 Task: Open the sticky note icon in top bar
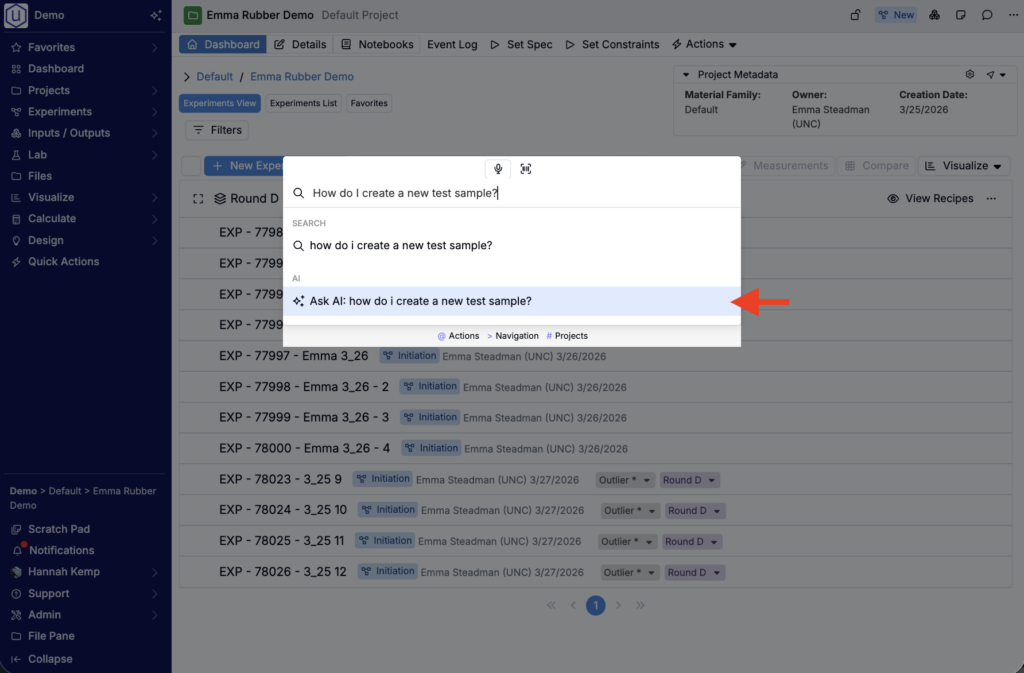(961, 15)
